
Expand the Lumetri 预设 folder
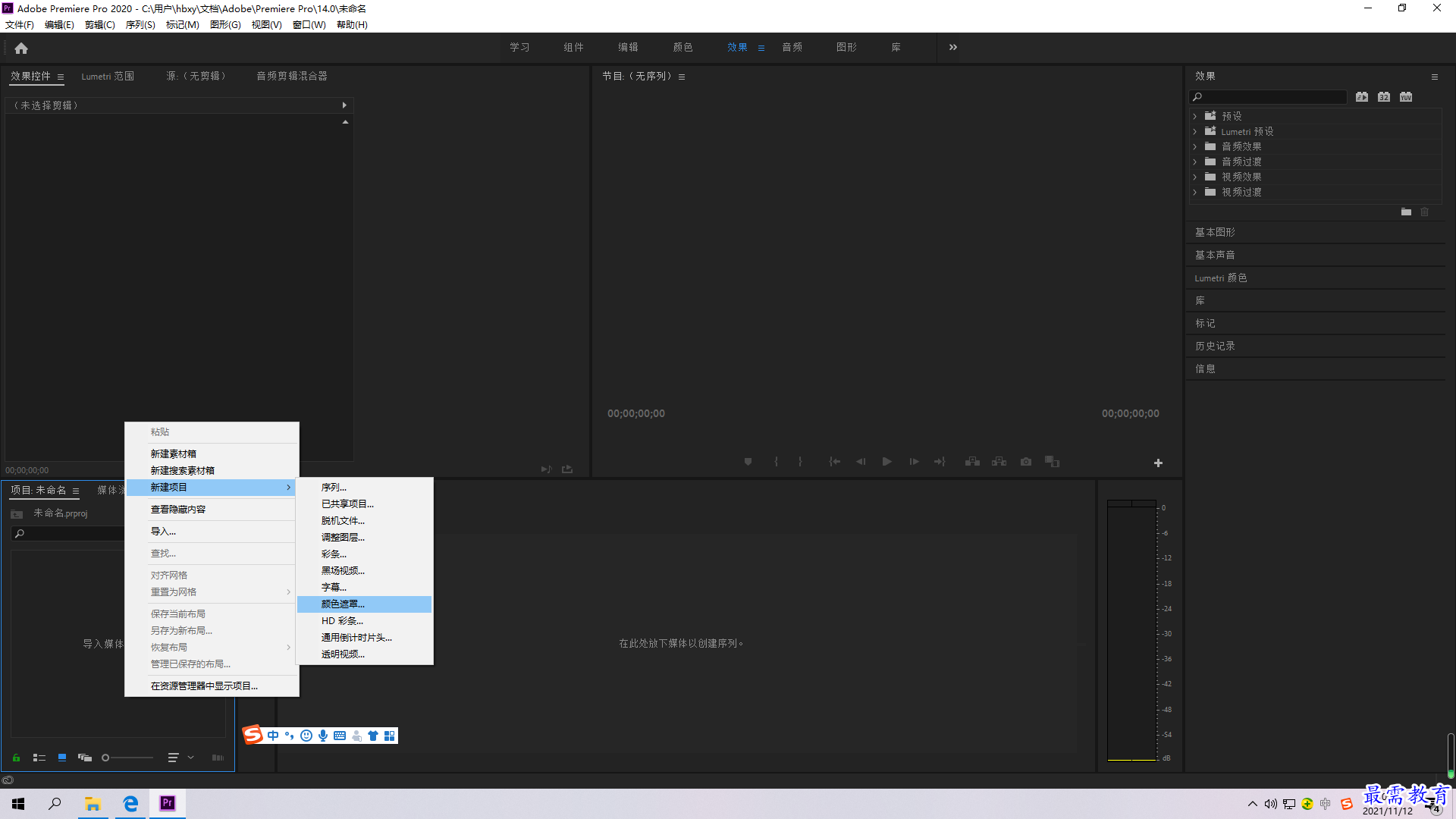tap(1194, 131)
